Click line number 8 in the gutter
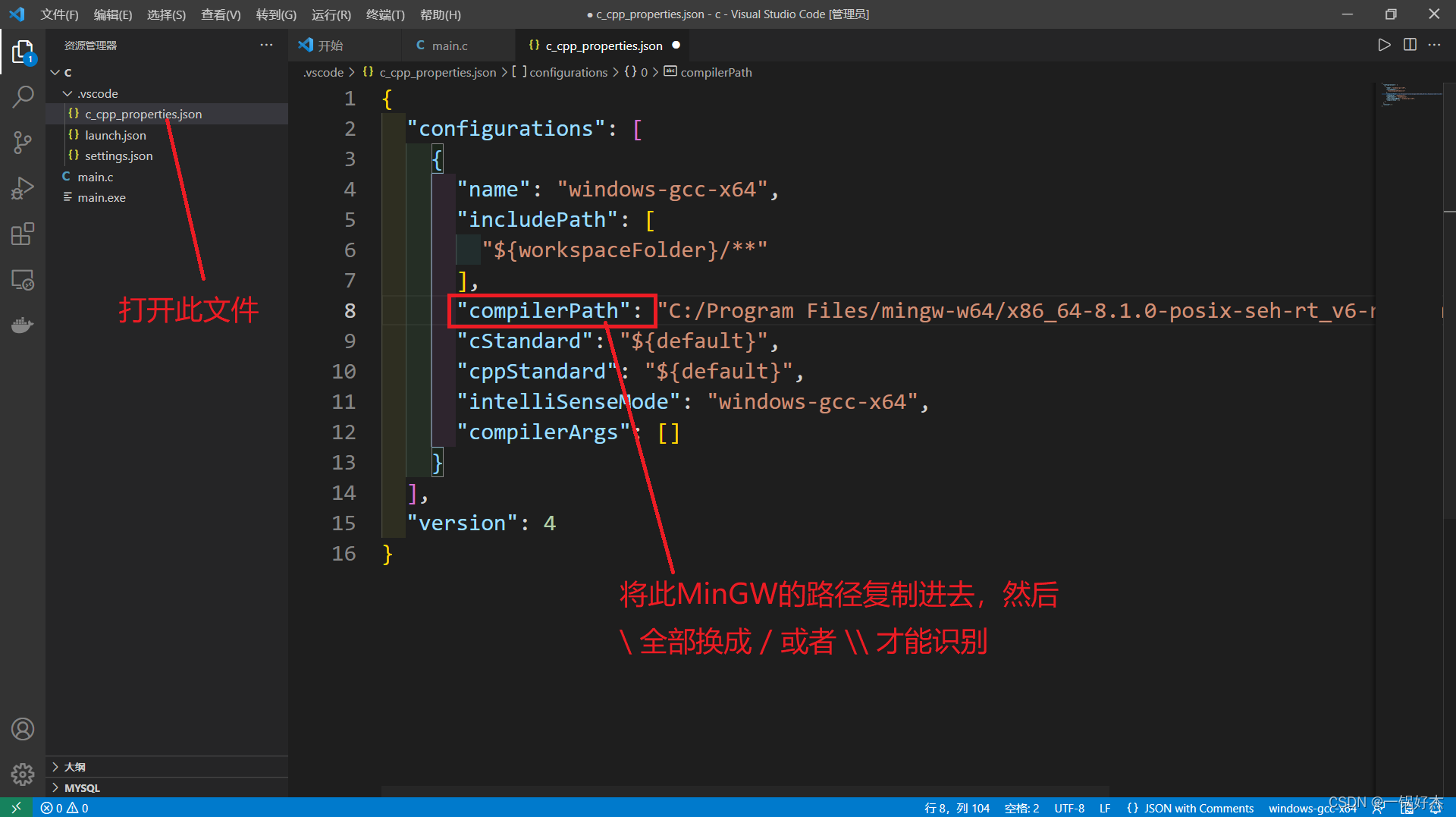 point(350,311)
